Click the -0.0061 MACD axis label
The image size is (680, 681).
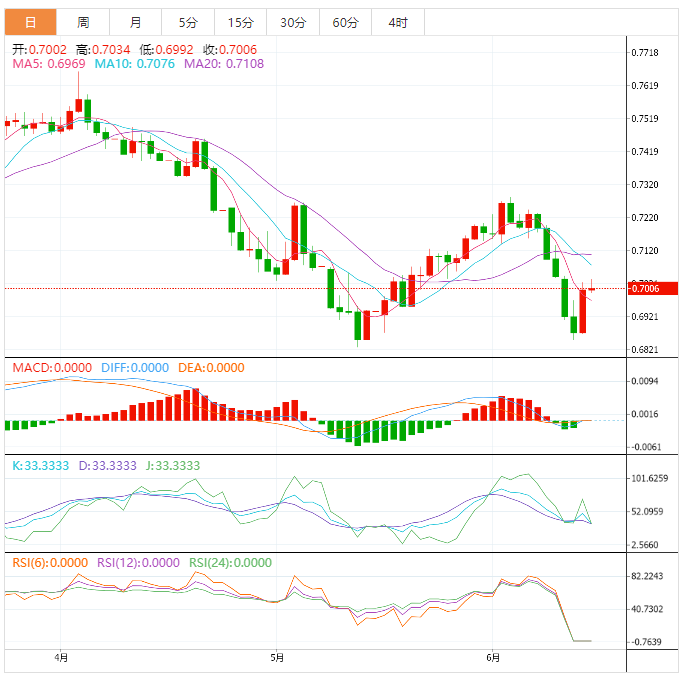point(645,447)
